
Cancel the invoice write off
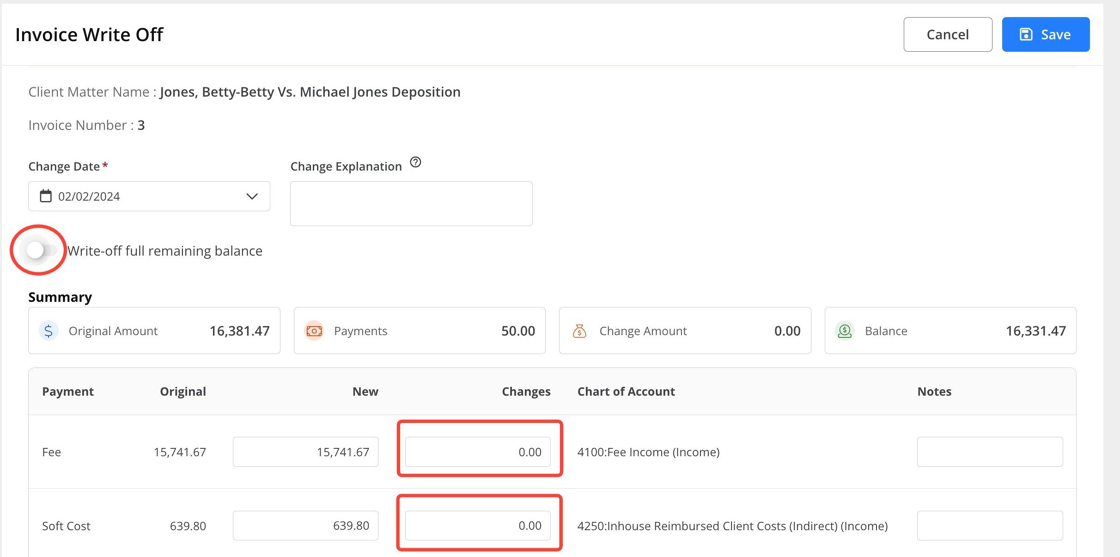click(948, 34)
